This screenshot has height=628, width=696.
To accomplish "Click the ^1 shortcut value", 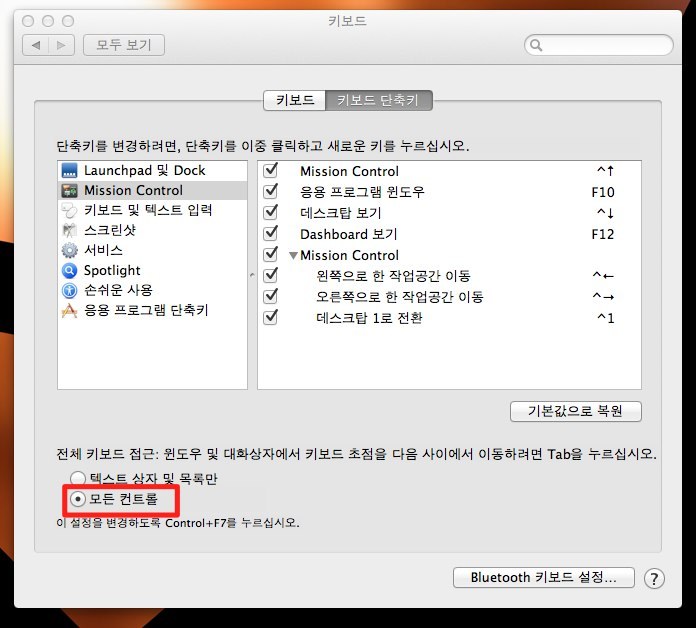I will click(x=606, y=318).
